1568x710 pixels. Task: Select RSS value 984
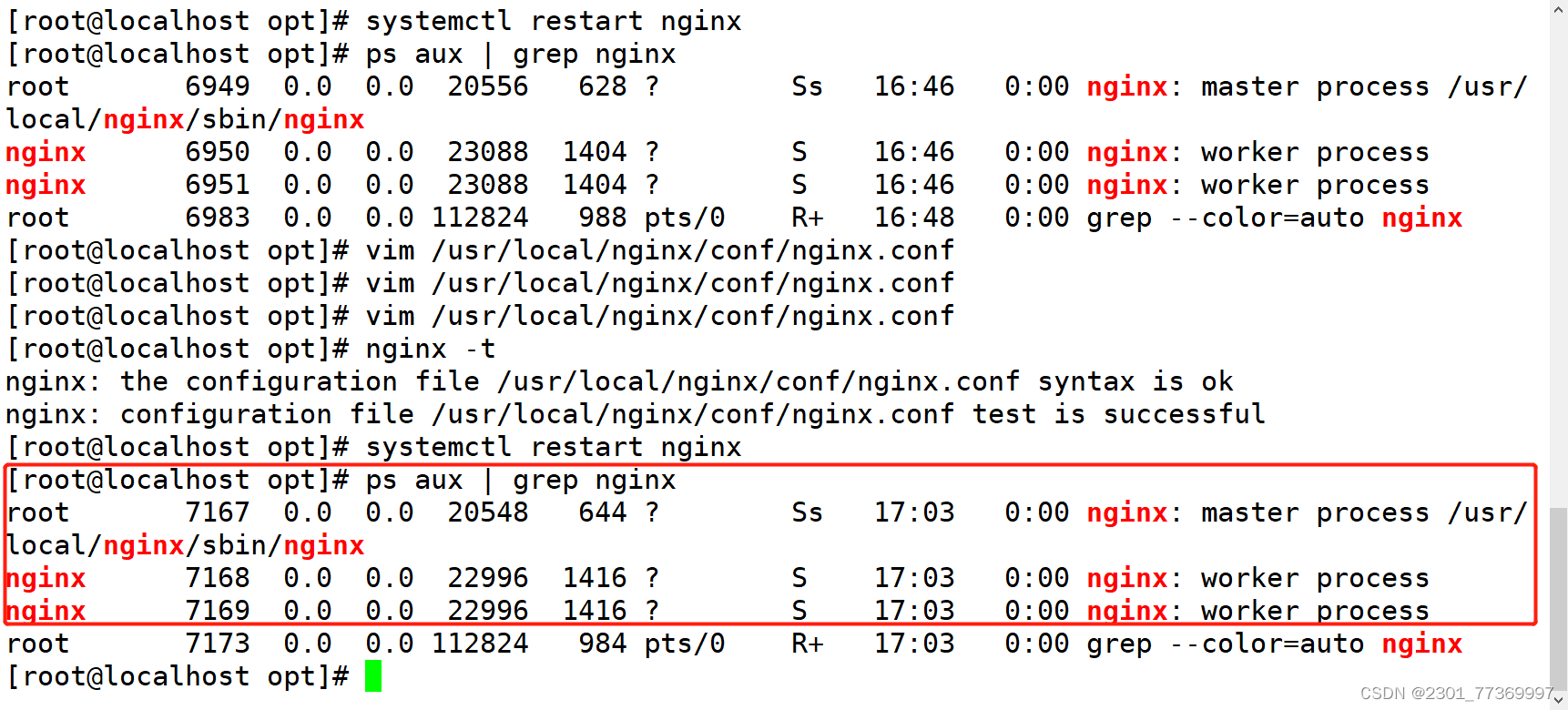click(x=603, y=644)
